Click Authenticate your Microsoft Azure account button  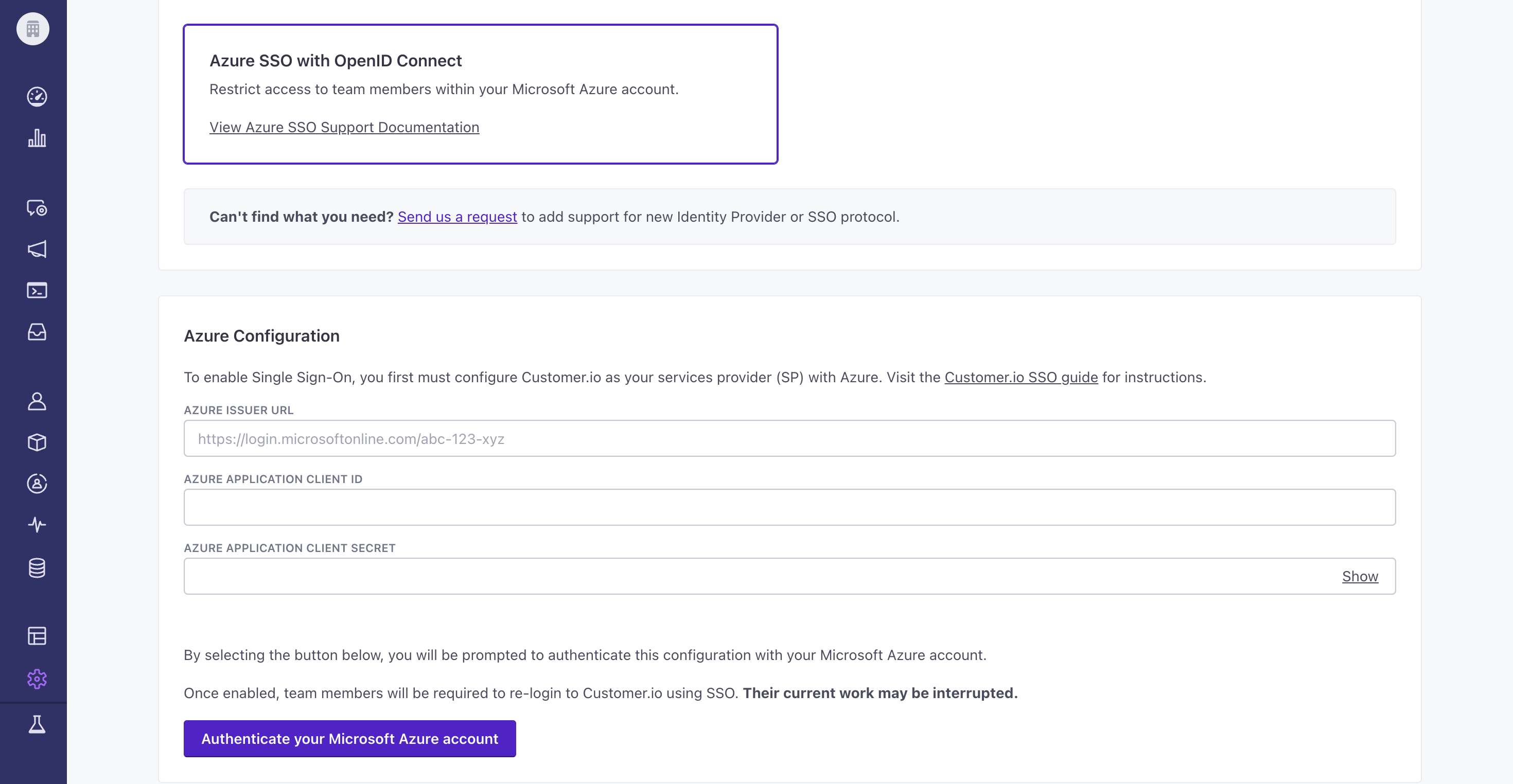click(x=349, y=739)
